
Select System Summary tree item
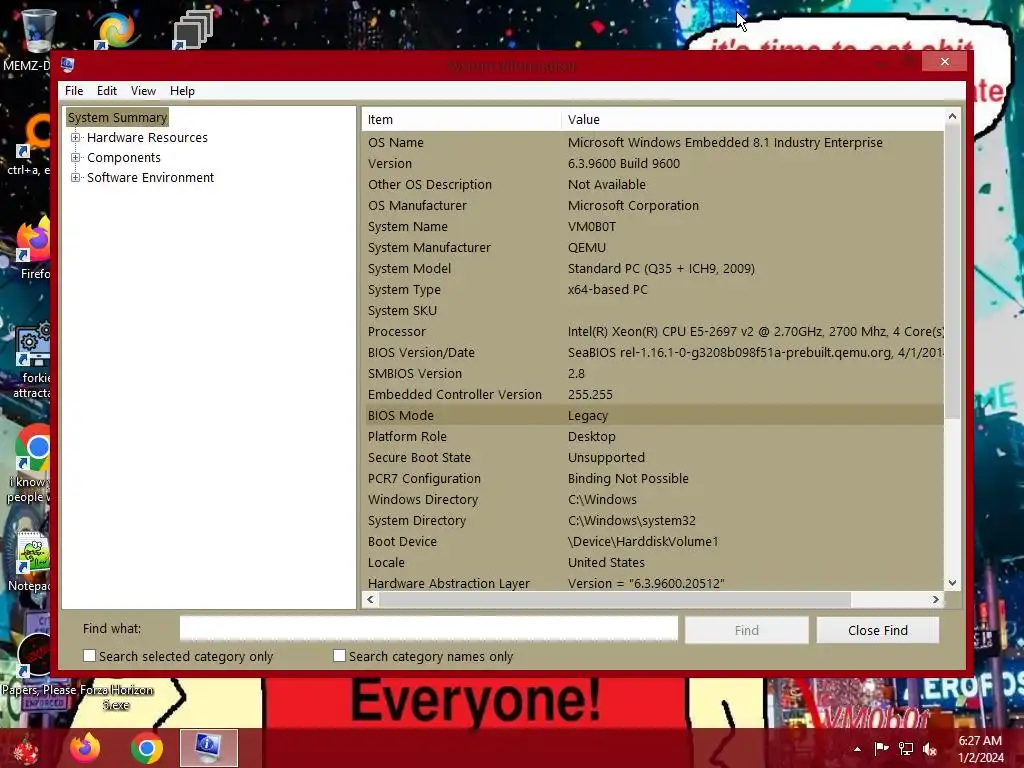(118, 118)
